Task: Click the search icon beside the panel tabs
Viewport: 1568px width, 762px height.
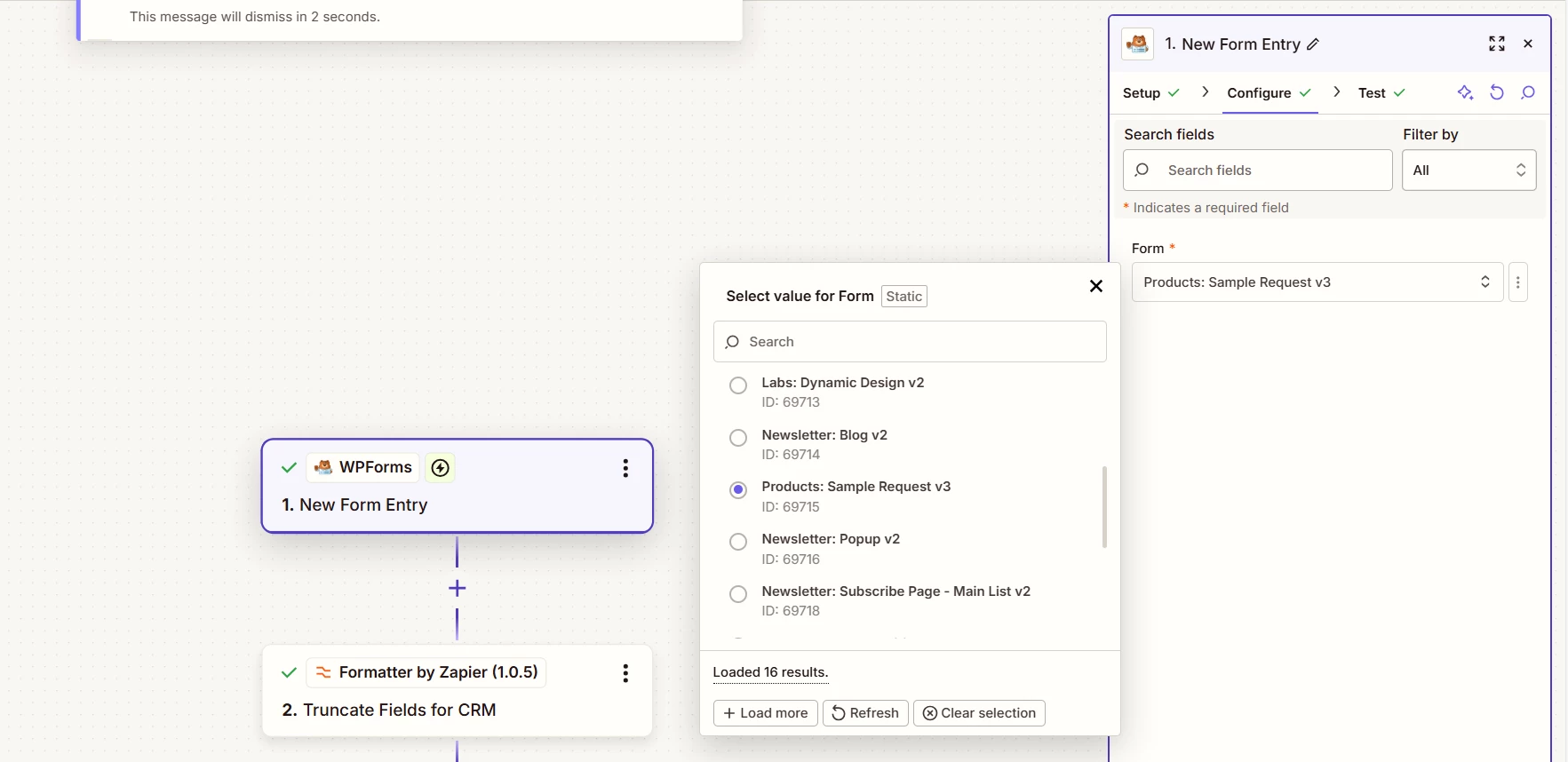Action: (1528, 92)
